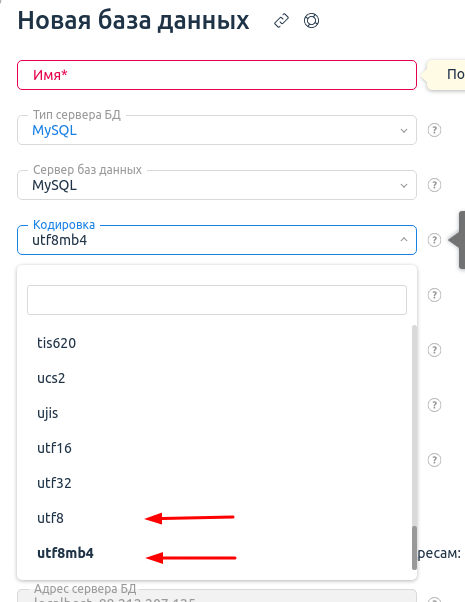
Task: Click the help icon beside the dropdown search box
Action: (434, 295)
